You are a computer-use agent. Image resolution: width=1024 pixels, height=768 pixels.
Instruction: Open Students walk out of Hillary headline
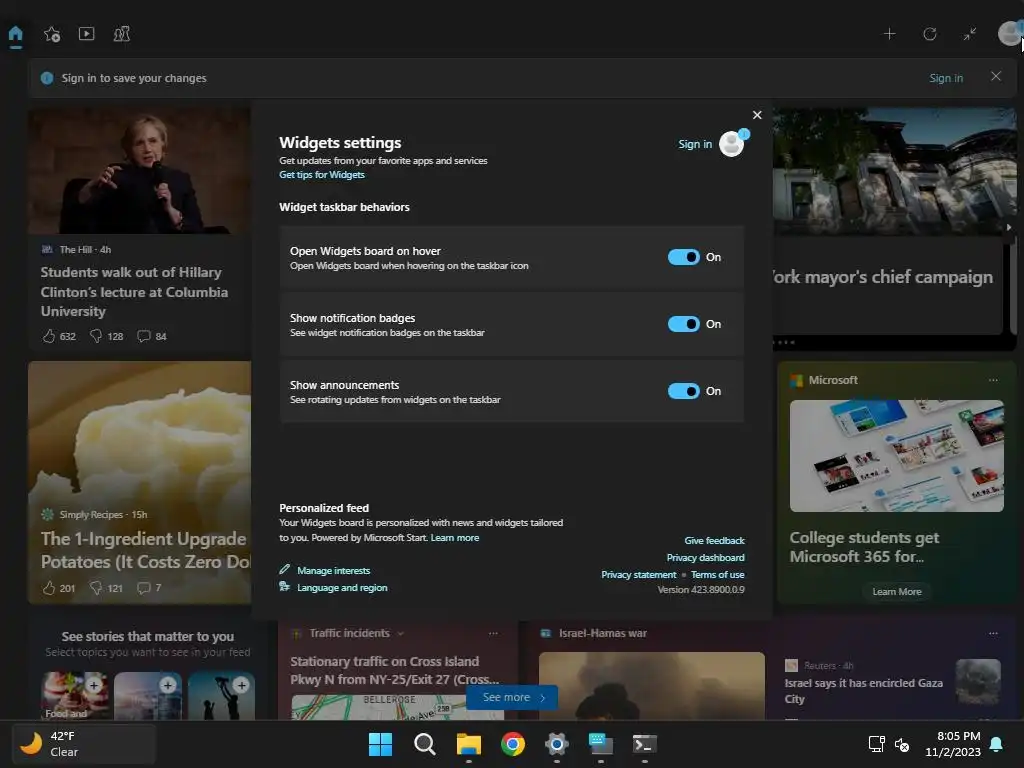pyautogui.click(x=134, y=291)
